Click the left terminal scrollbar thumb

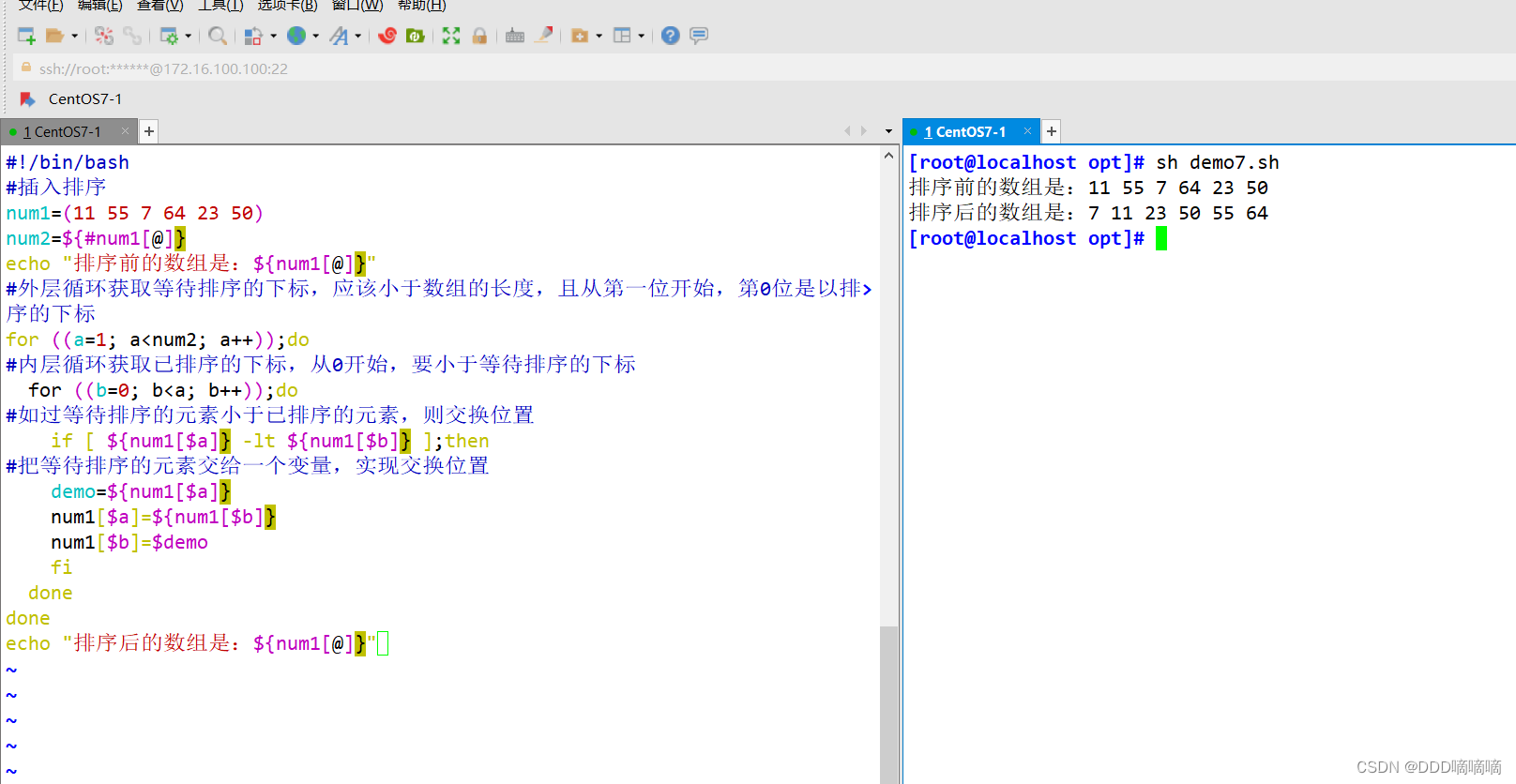[888, 703]
